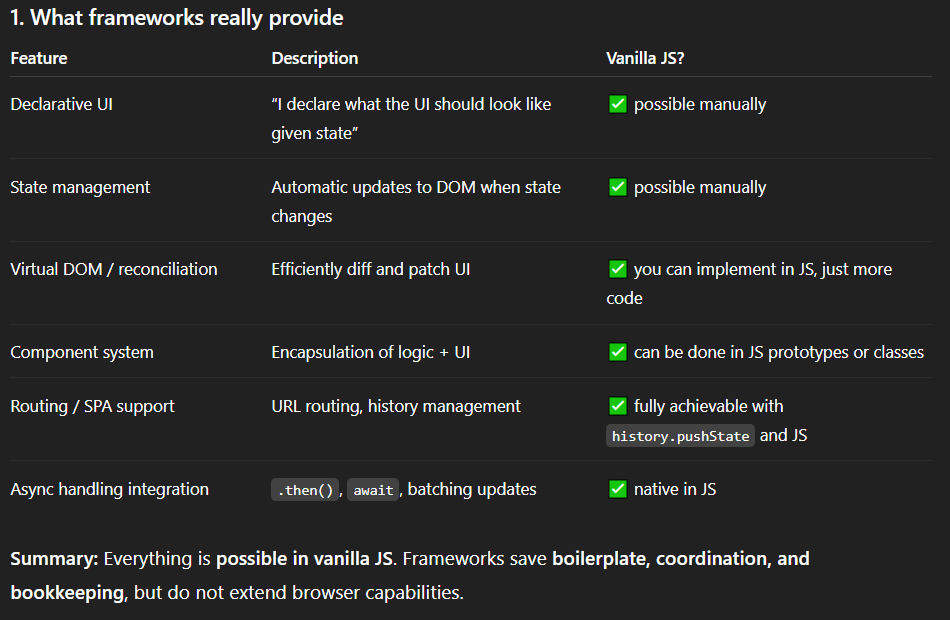950x620 pixels.
Task: Select the 'Async handling integration' feature cell
Action: point(109,489)
